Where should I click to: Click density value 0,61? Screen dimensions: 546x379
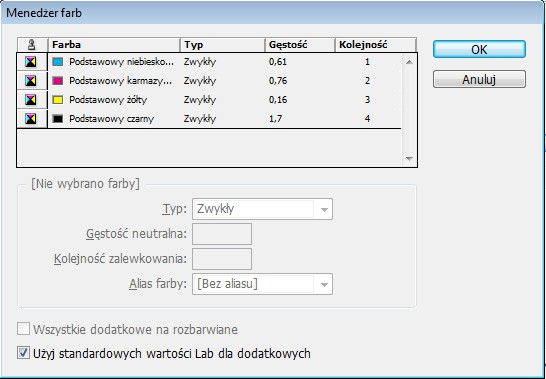pos(278,62)
